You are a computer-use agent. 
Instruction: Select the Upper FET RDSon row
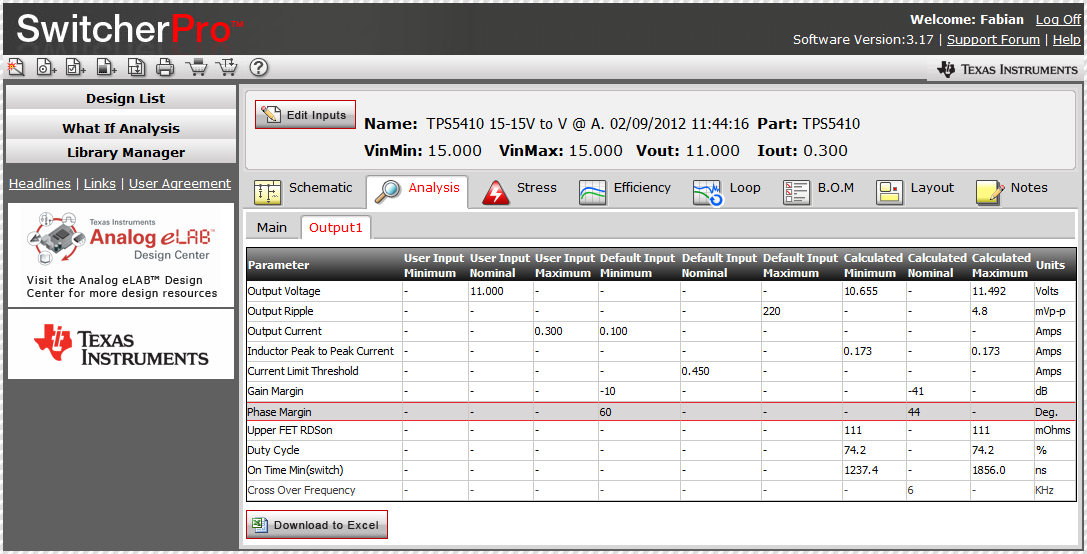[x=661, y=430]
